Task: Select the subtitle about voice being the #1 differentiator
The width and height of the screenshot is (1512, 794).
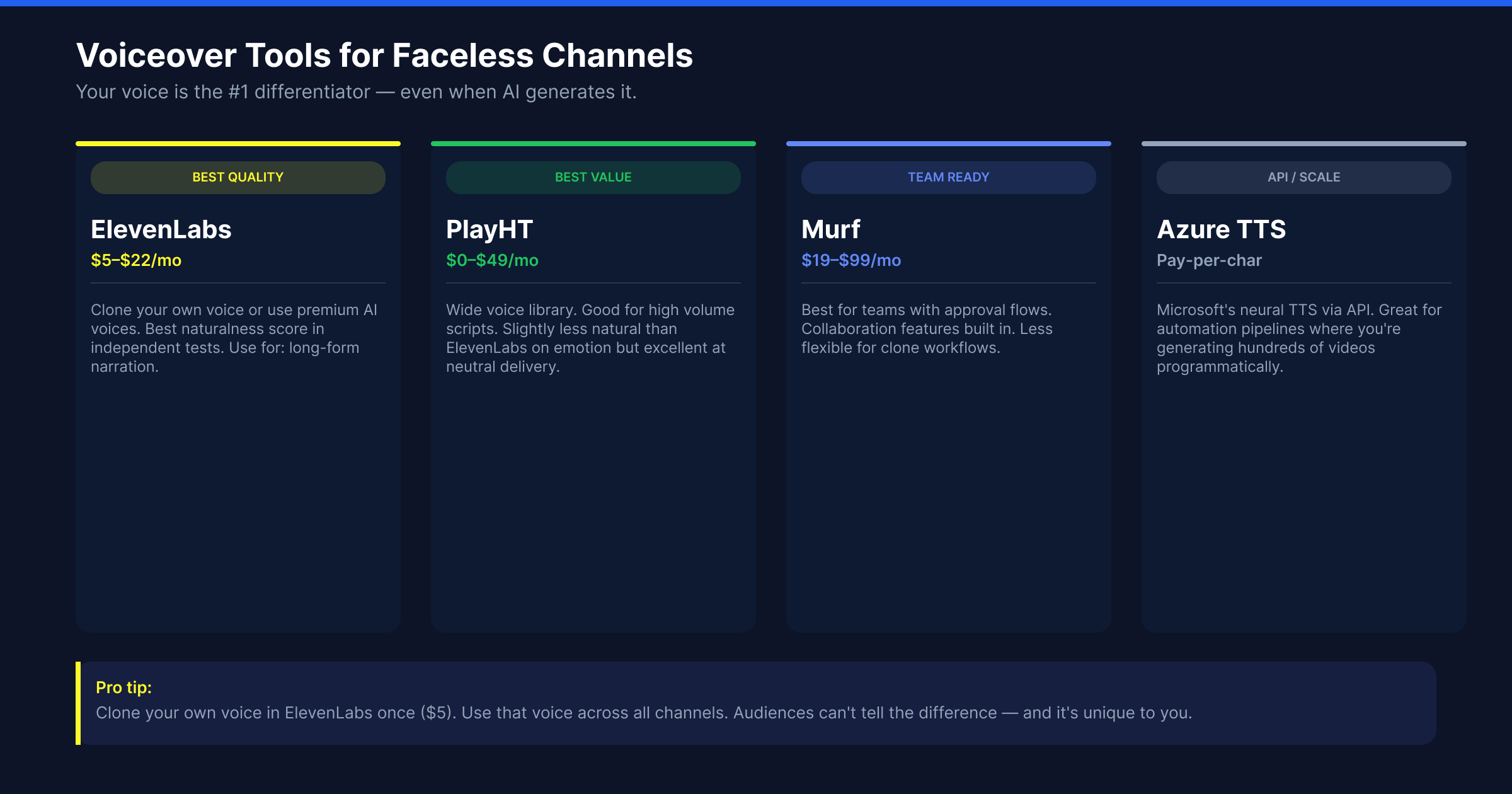Action: click(x=356, y=92)
